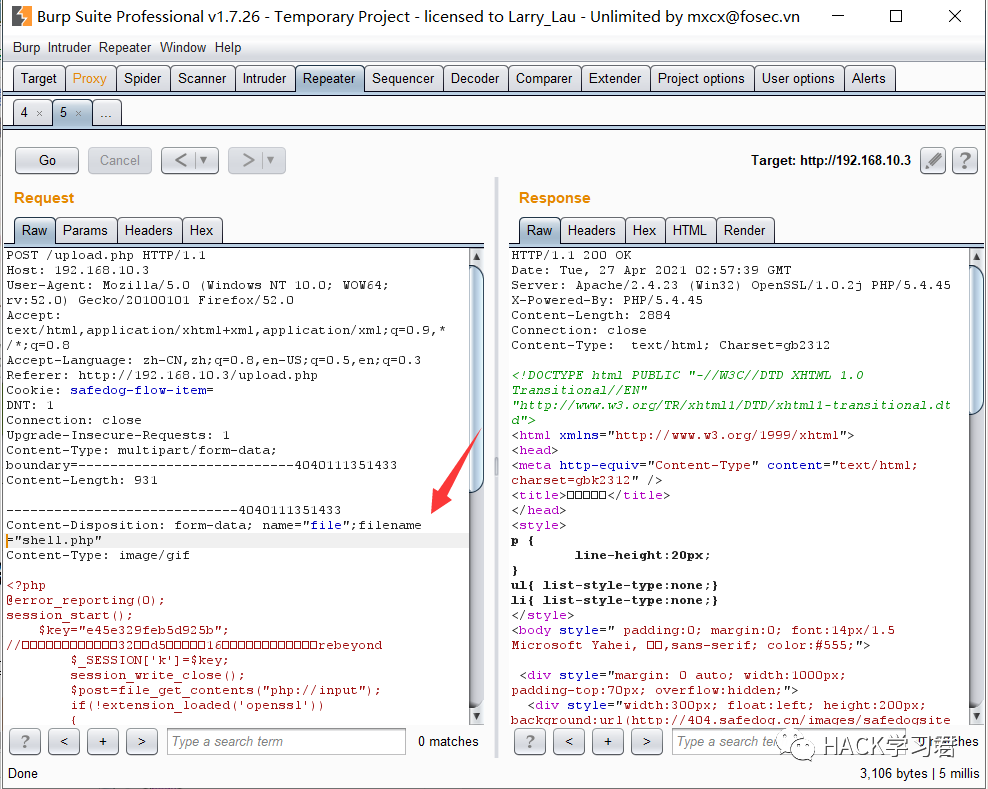Click the safedog-flow-item cookie text

tap(138, 391)
